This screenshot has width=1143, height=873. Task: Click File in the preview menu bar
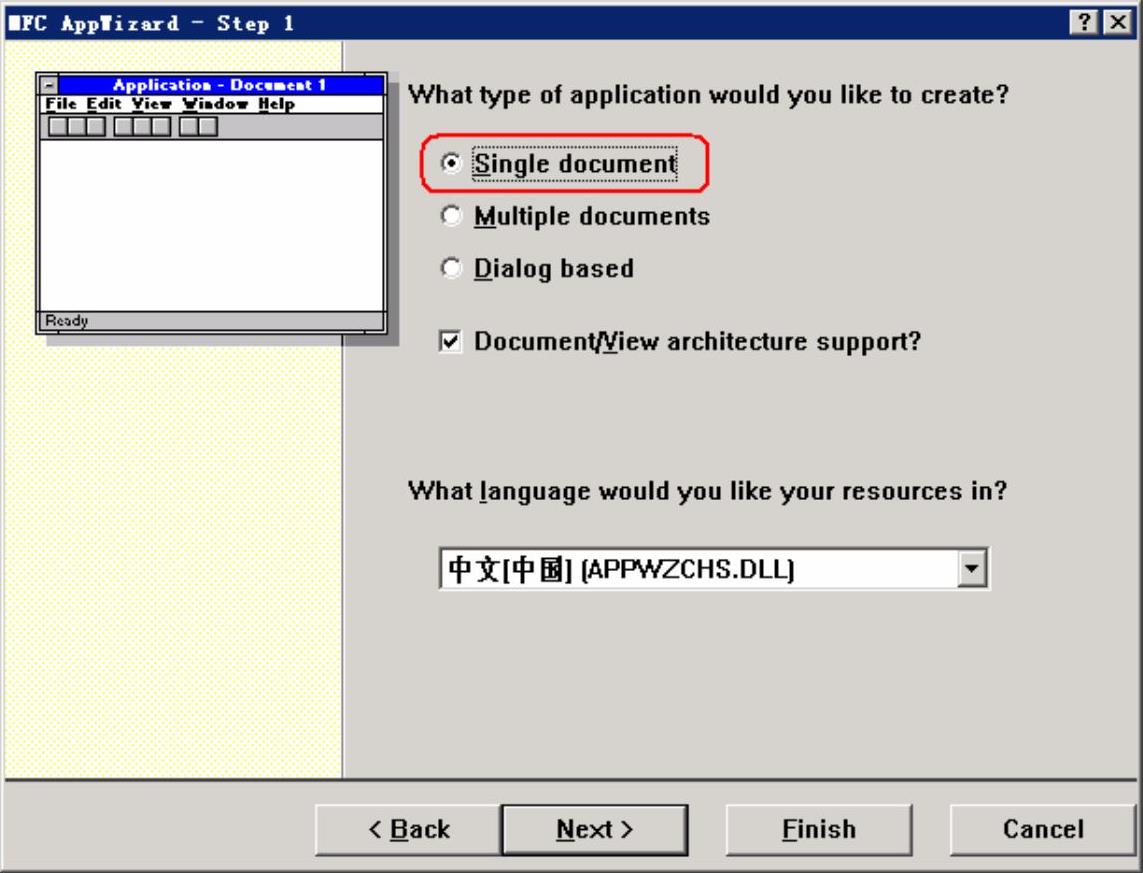(61, 103)
